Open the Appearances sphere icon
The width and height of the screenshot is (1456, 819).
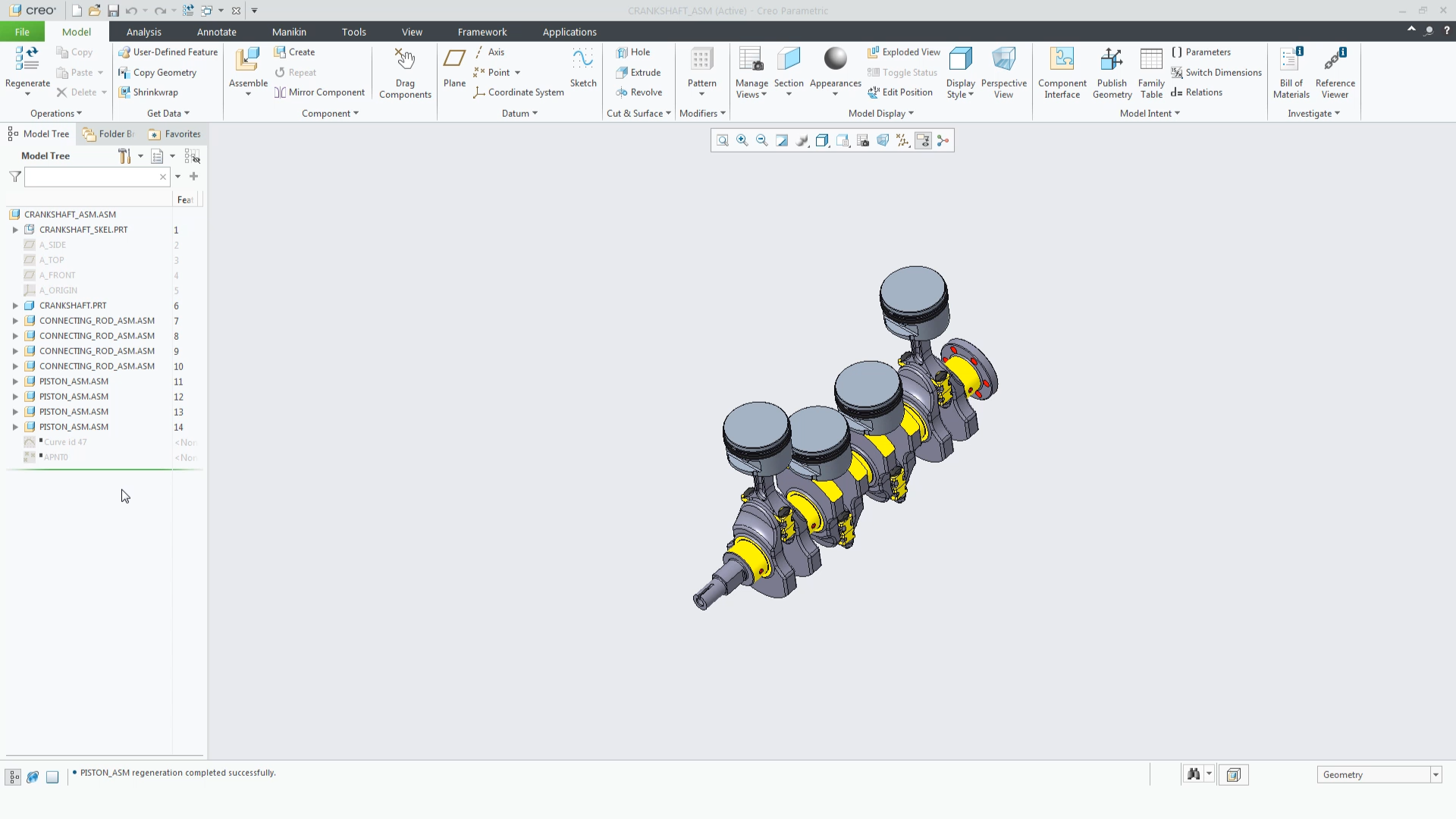coord(835,60)
